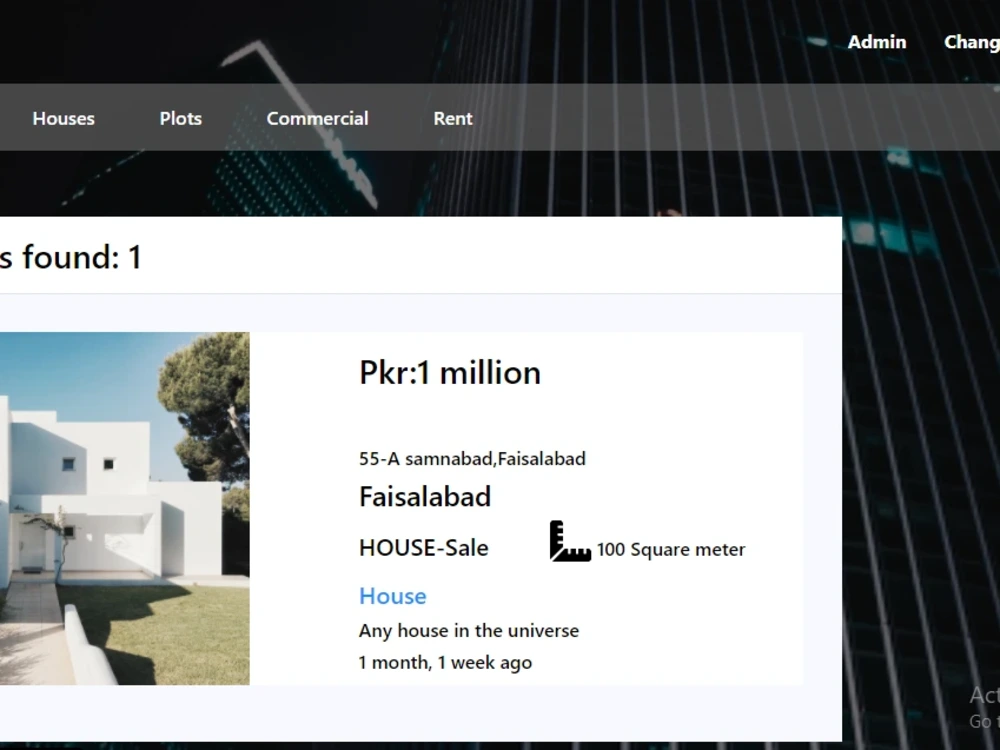Viewport: 1000px width, 750px height.
Task: Click the 100 Square meter text
Action: tap(670, 549)
